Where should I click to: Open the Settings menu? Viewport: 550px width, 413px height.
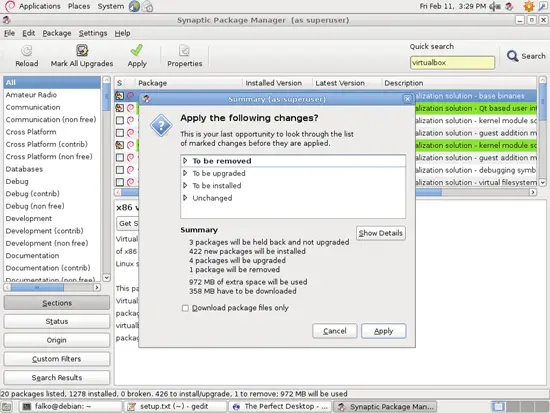[93, 33]
